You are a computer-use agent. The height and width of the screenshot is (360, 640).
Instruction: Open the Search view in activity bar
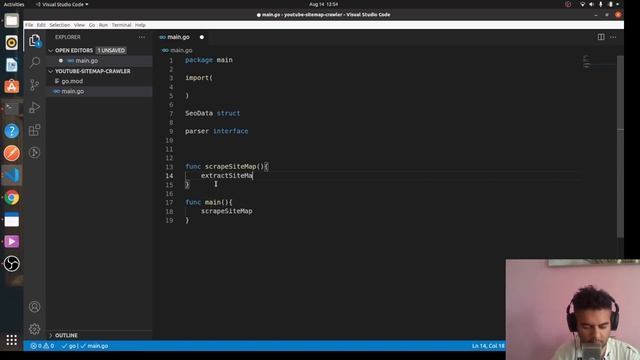pyautogui.click(x=35, y=62)
